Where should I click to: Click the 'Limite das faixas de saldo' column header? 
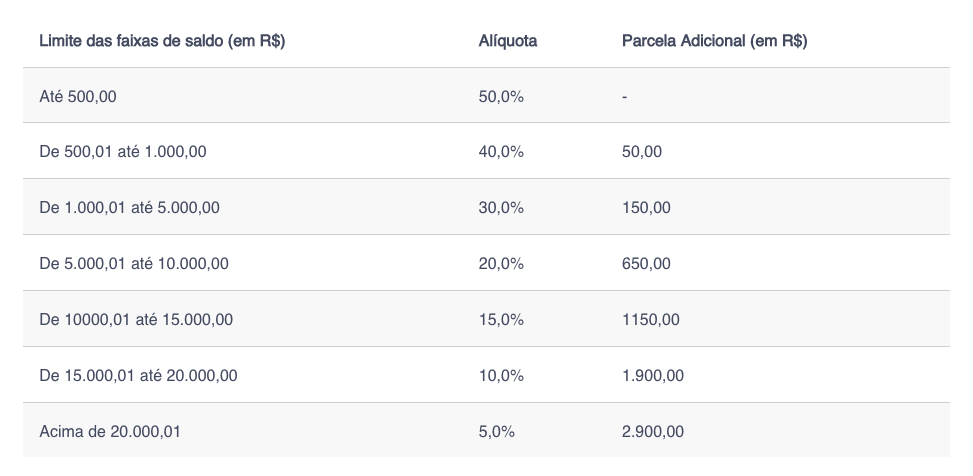tap(162, 41)
